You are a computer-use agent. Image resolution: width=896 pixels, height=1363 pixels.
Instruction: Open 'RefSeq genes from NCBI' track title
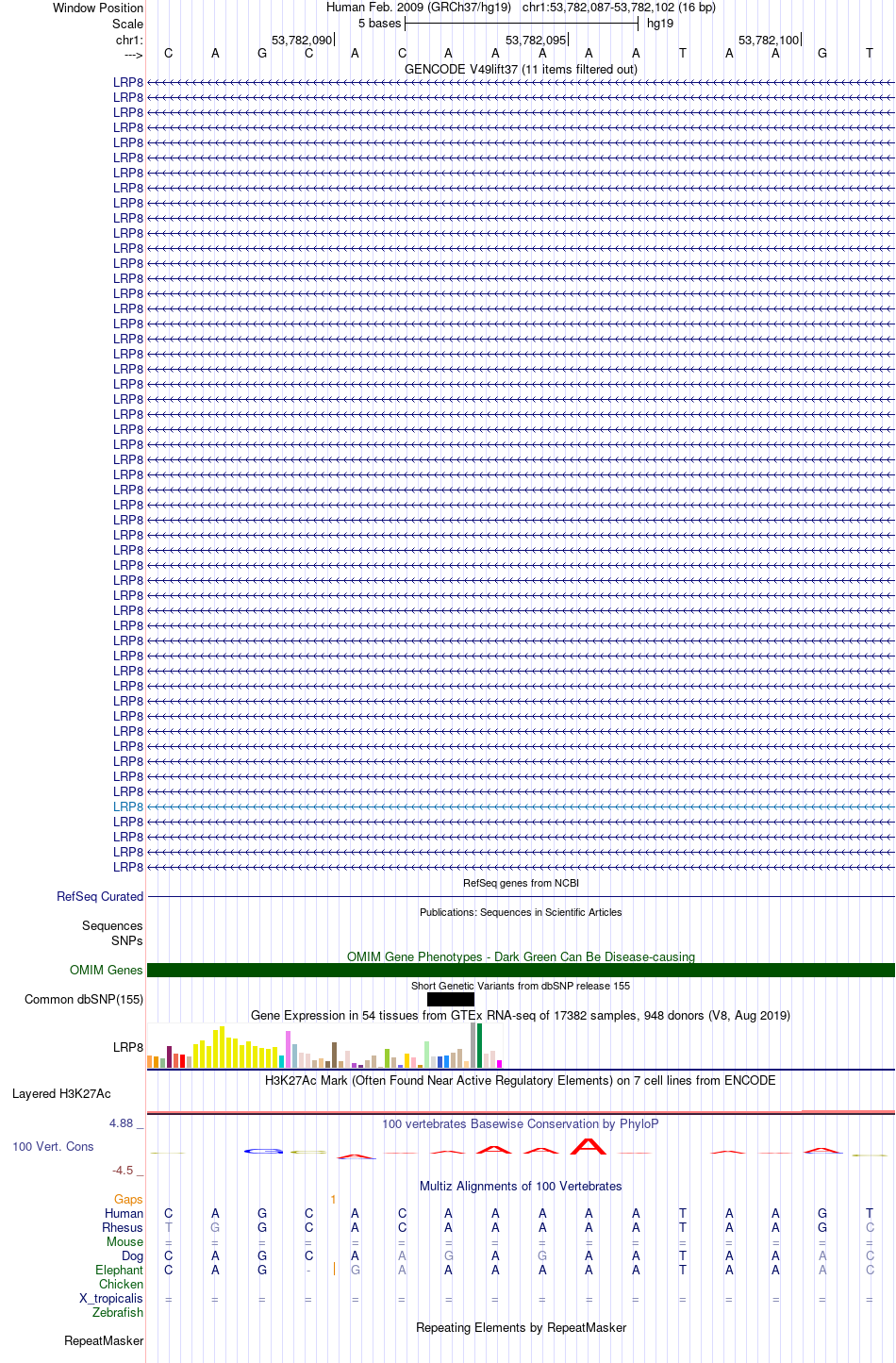click(x=521, y=883)
